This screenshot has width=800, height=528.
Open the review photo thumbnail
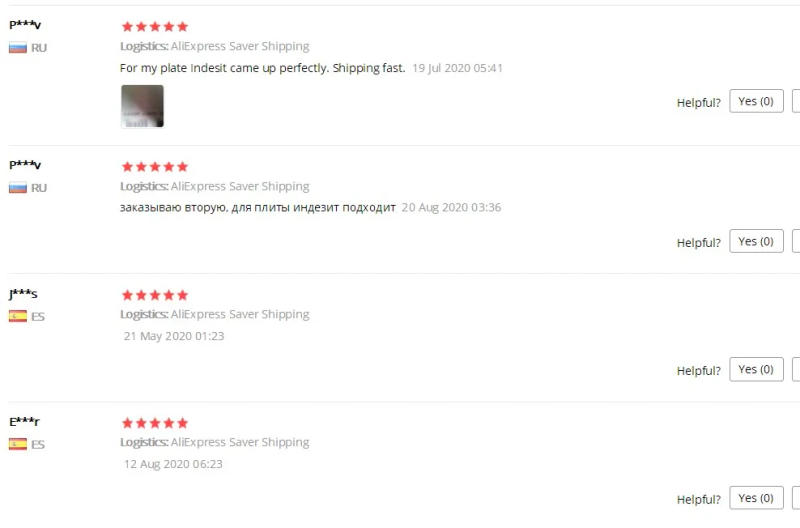coord(142,106)
